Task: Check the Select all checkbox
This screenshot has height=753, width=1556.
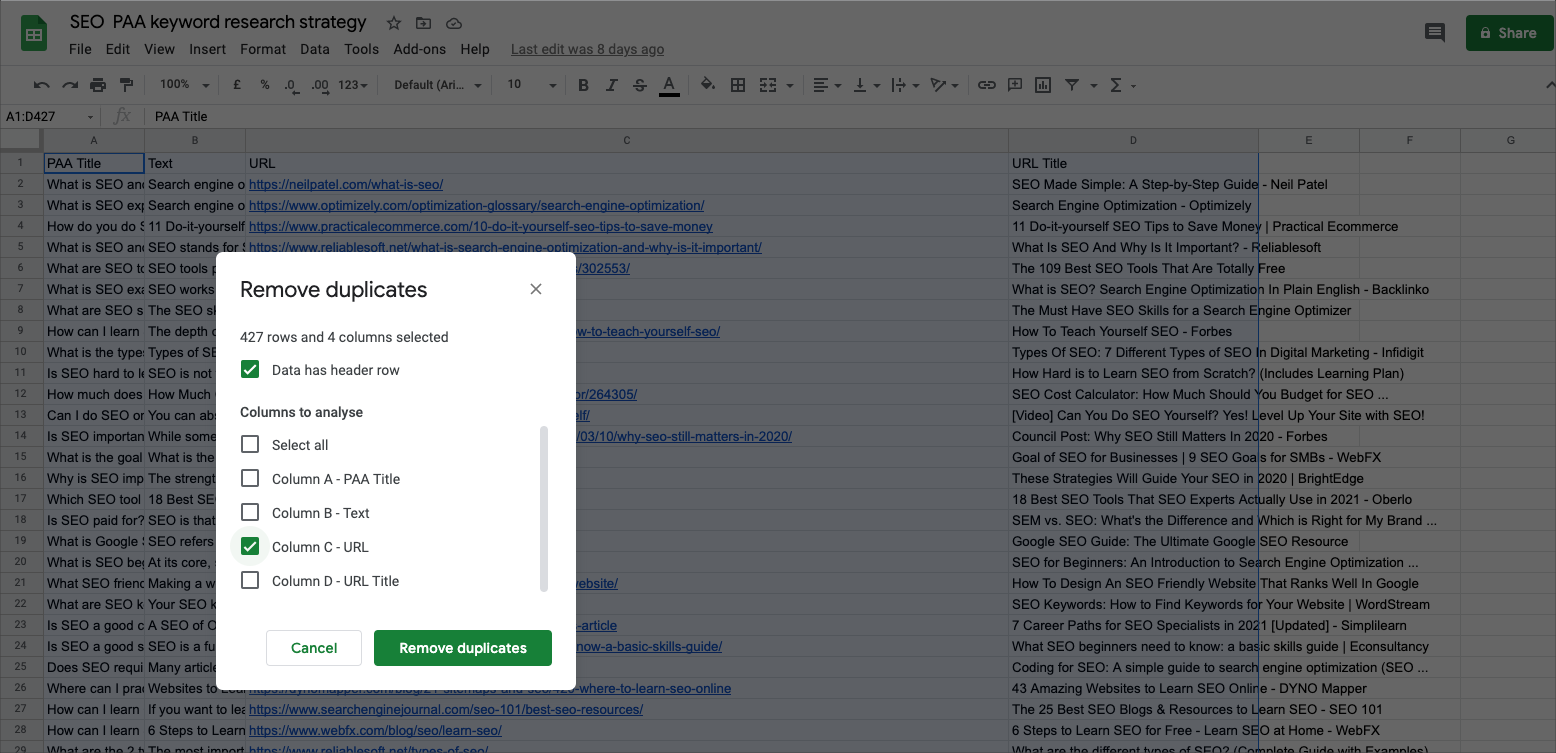Action: tap(250, 445)
